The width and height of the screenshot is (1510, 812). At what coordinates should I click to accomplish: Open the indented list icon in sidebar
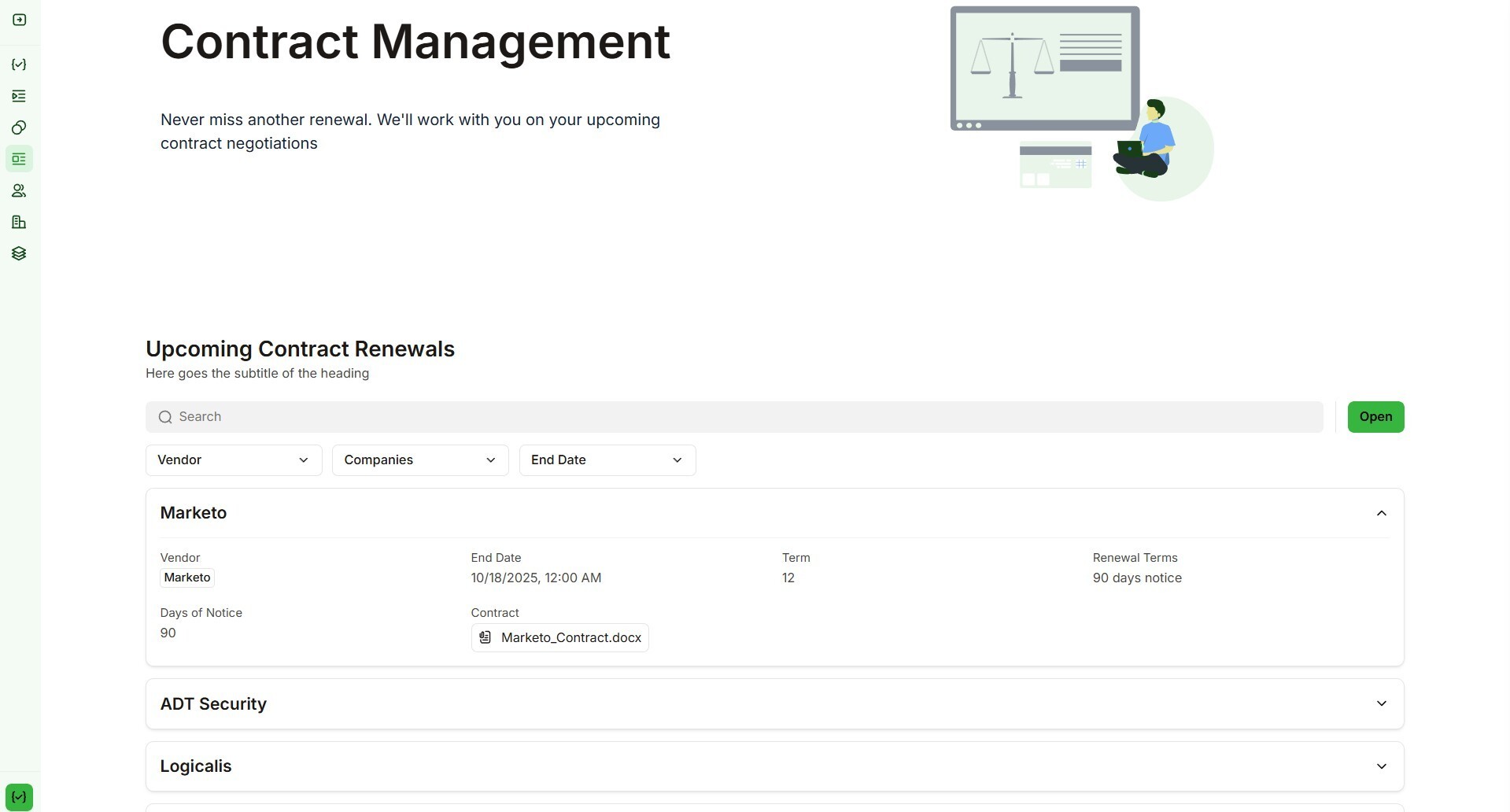20,96
